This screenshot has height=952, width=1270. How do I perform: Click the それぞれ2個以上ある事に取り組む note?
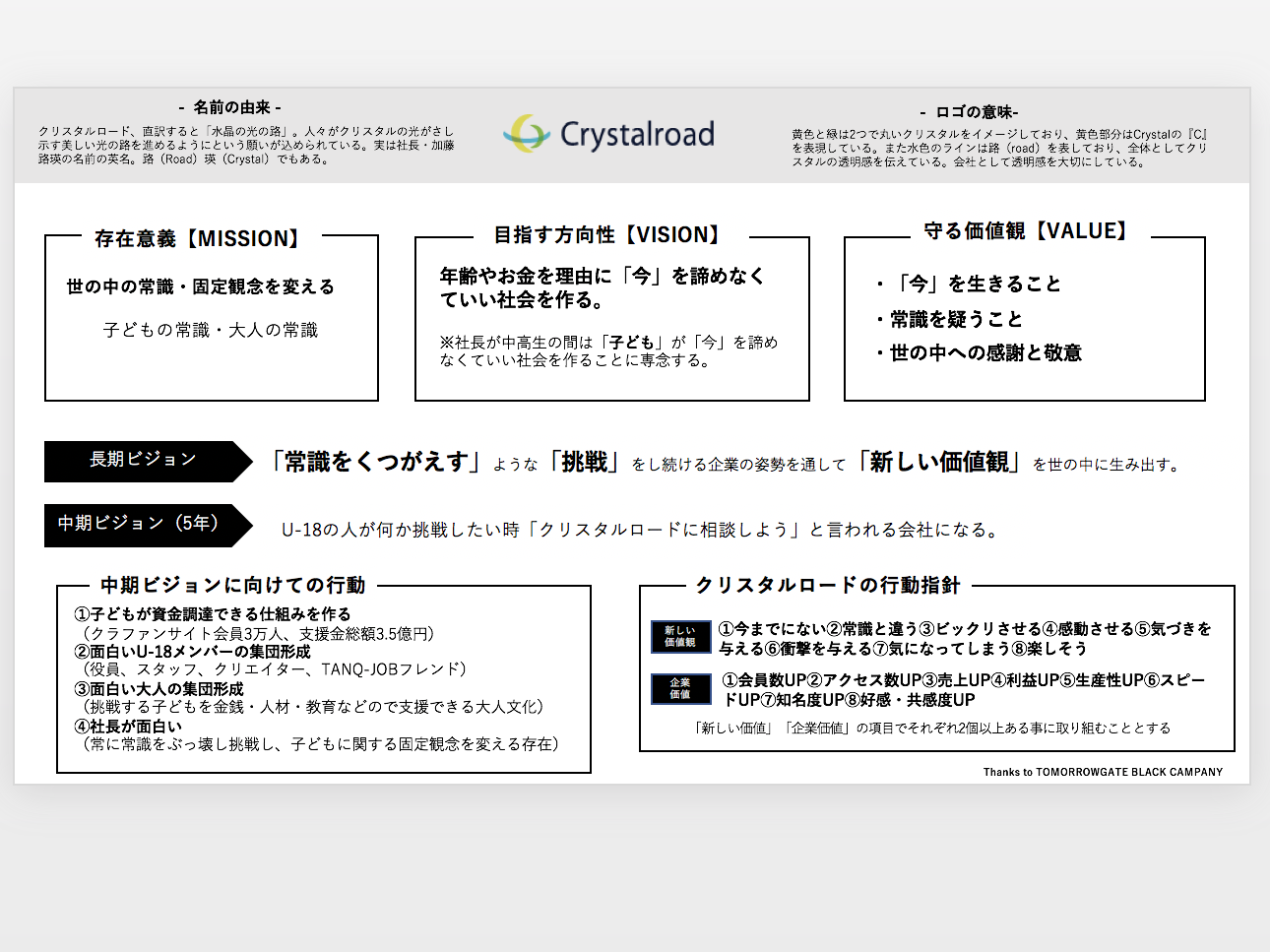coord(933,729)
